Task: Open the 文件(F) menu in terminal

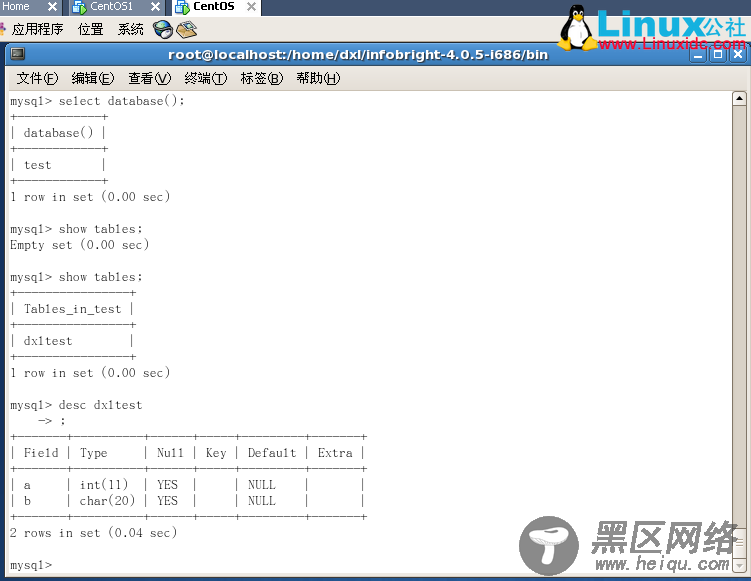Action: 37,78
